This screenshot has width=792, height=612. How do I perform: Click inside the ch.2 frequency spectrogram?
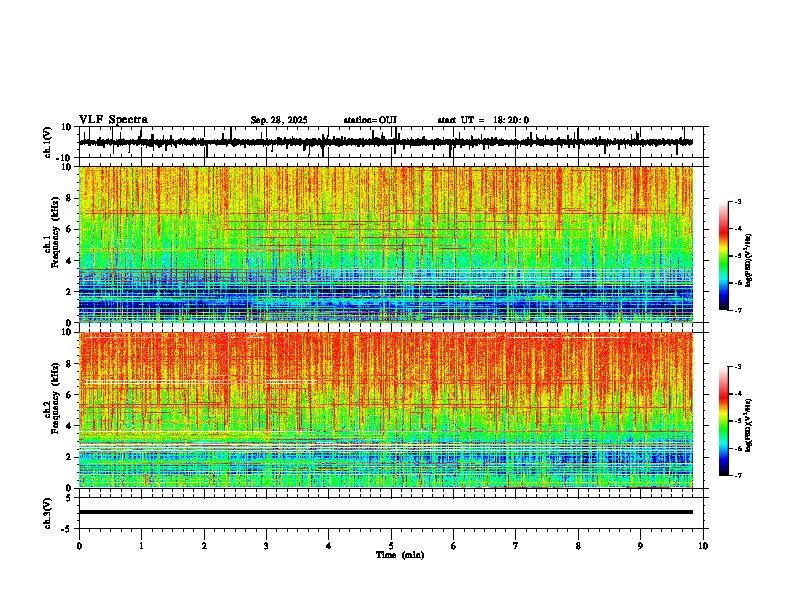coord(386,410)
